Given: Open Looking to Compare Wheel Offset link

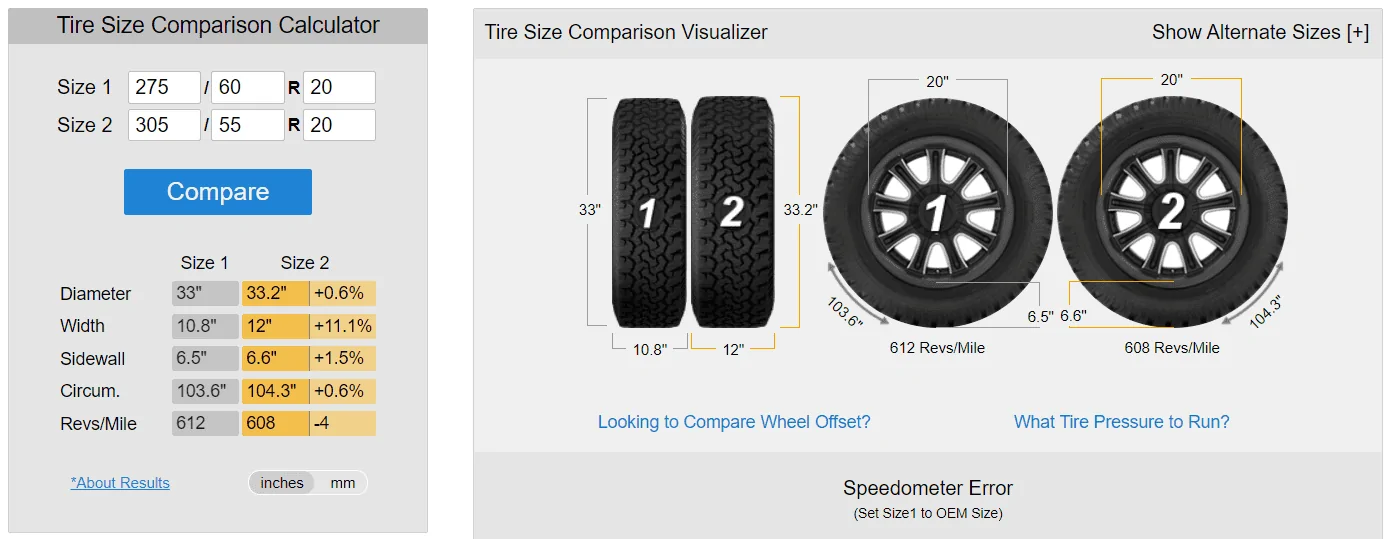Looking at the screenshot, I should (x=734, y=422).
